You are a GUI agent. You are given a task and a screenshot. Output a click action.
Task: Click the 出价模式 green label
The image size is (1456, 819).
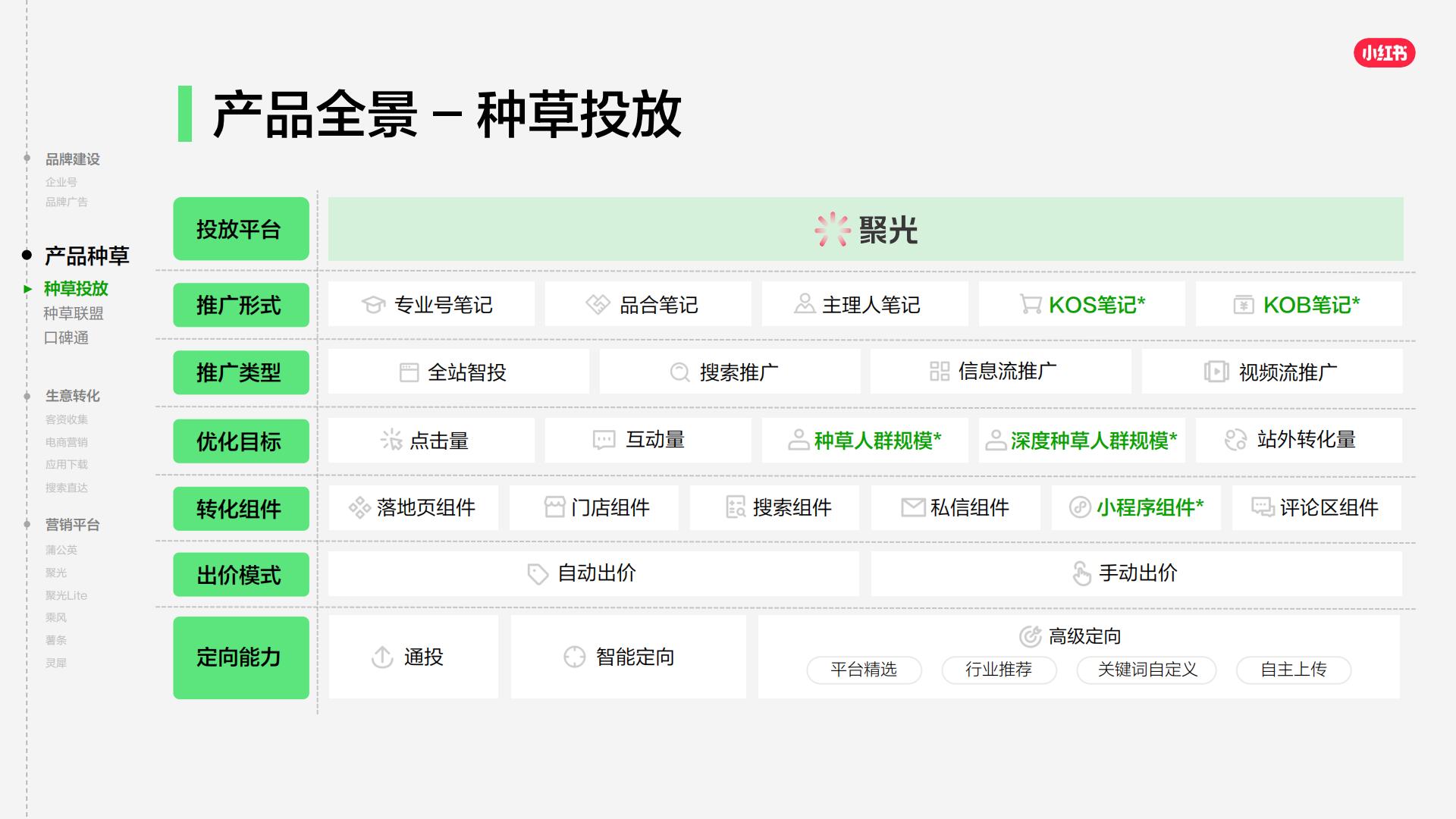pos(241,575)
